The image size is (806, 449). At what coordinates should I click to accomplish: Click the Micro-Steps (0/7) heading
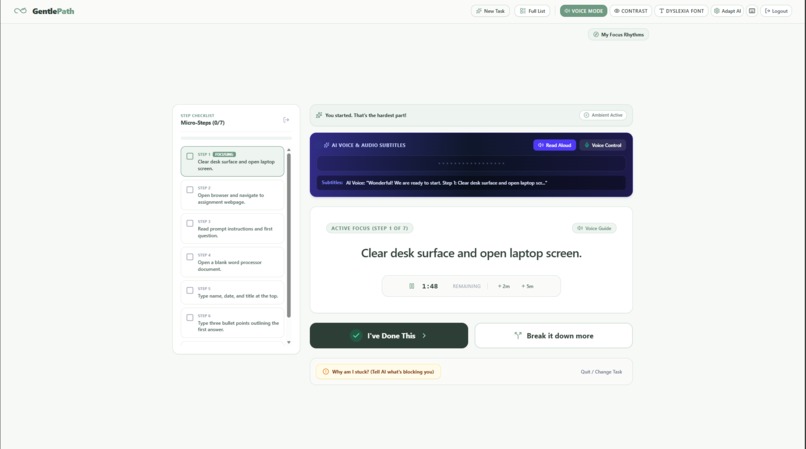(x=203, y=123)
